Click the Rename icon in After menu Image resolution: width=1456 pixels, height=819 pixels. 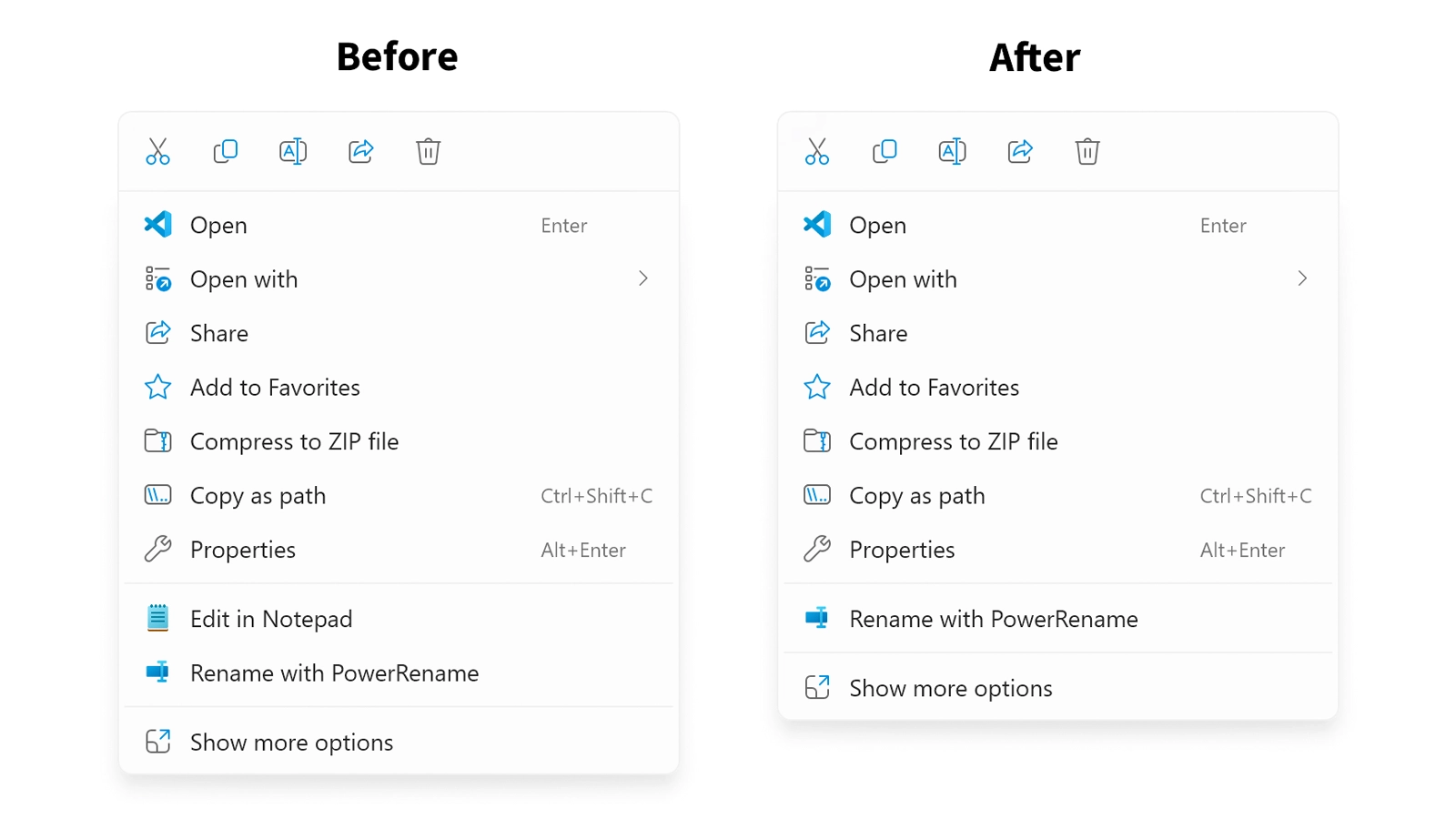952,151
